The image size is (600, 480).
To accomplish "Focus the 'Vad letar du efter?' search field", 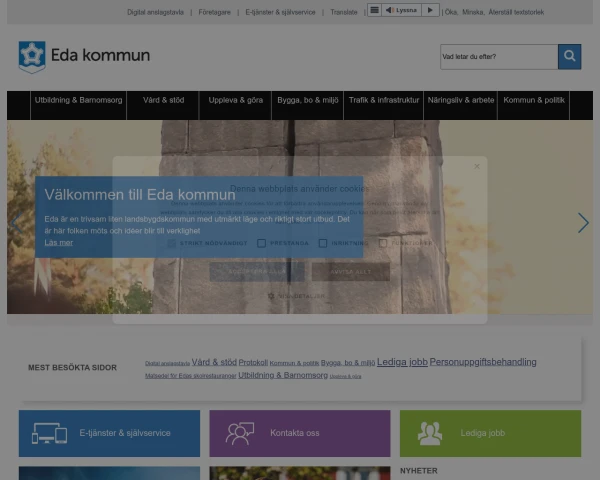I will [499, 57].
